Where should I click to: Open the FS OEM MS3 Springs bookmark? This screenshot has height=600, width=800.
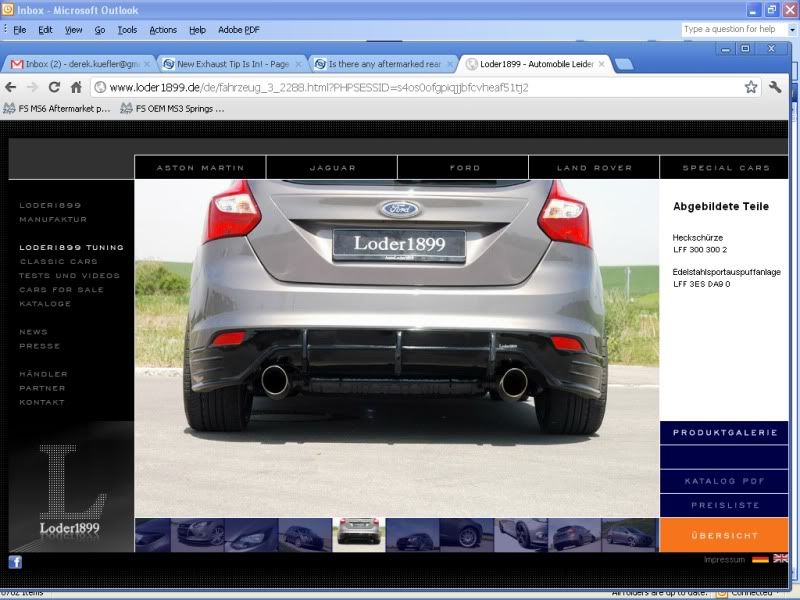click(173, 108)
